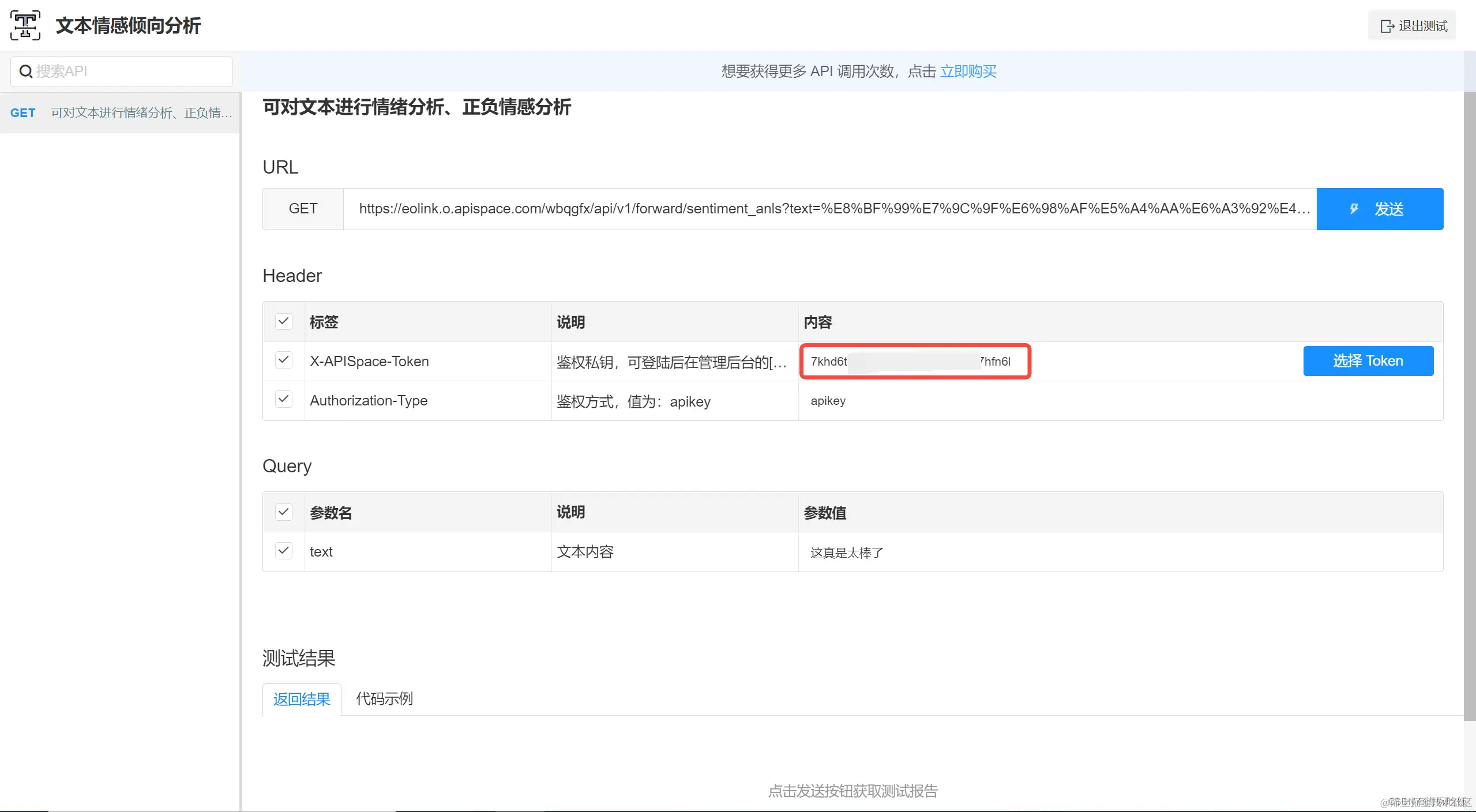
Task: Toggle the select-all Query checkbox
Action: pos(283,512)
